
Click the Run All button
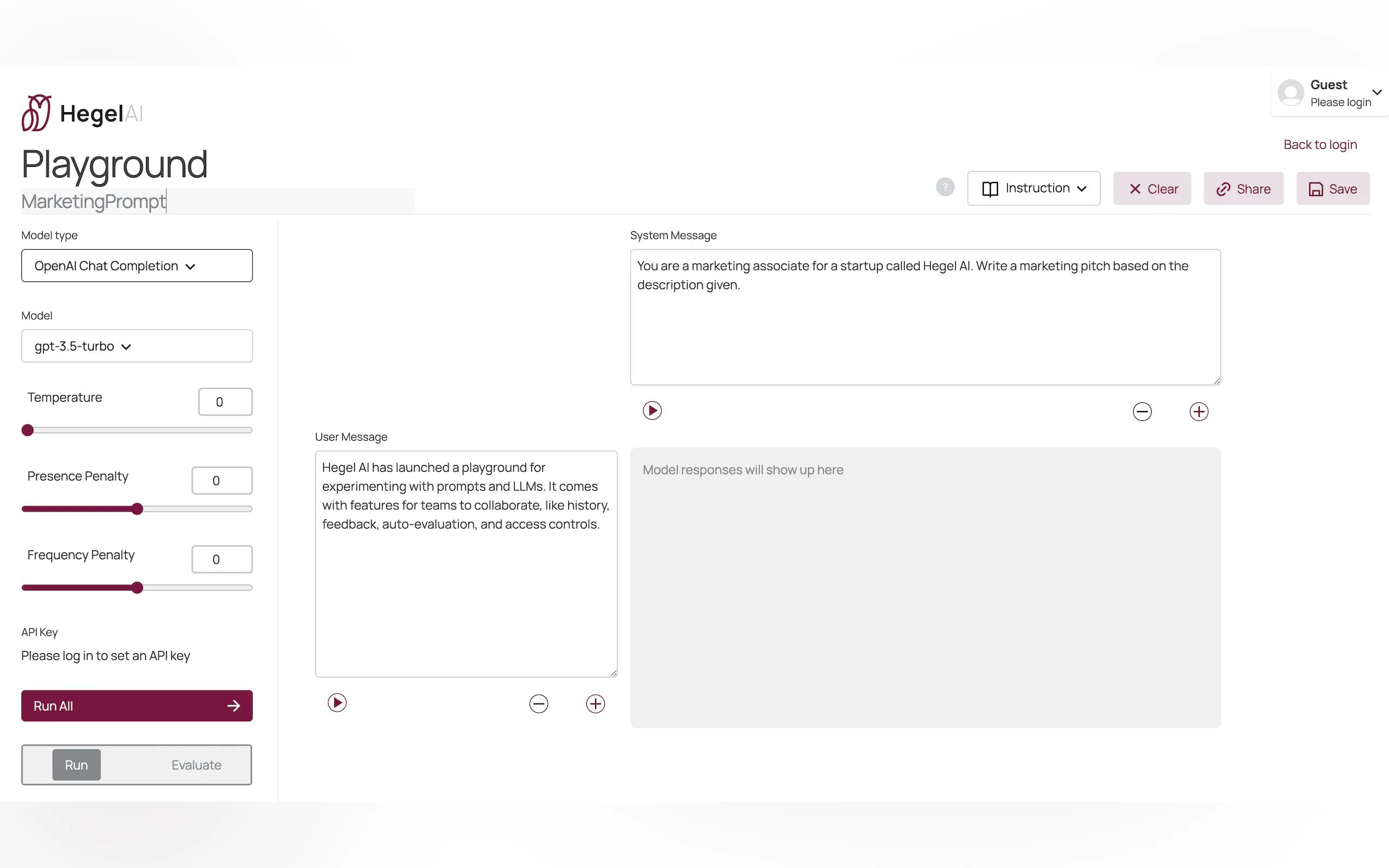coord(137,706)
